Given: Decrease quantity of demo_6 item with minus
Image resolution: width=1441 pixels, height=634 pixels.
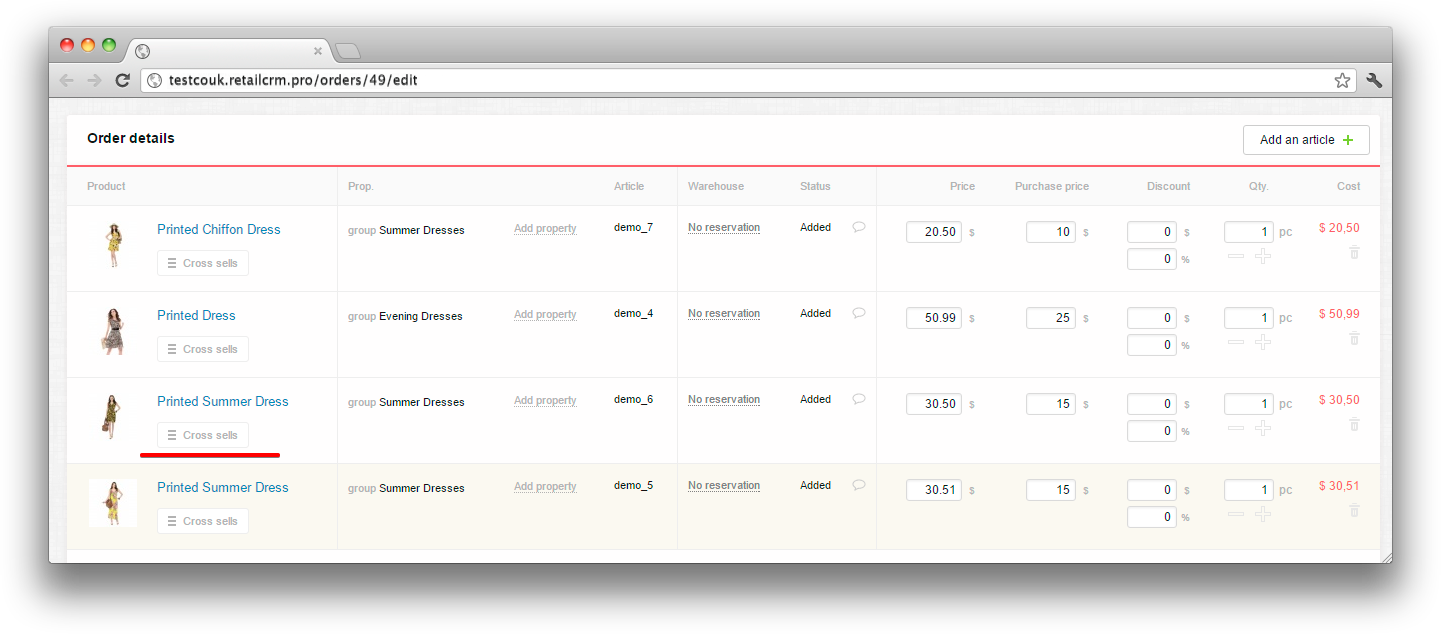Looking at the screenshot, I should [x=1236, y=428].
